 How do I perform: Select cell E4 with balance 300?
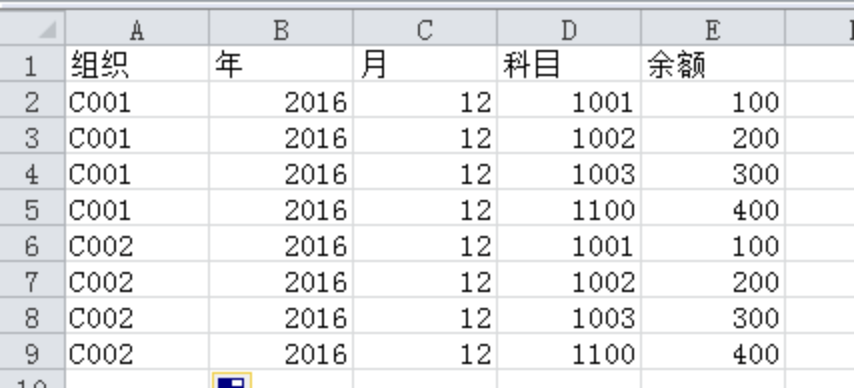pyautogui.click(x=713, y=172)
